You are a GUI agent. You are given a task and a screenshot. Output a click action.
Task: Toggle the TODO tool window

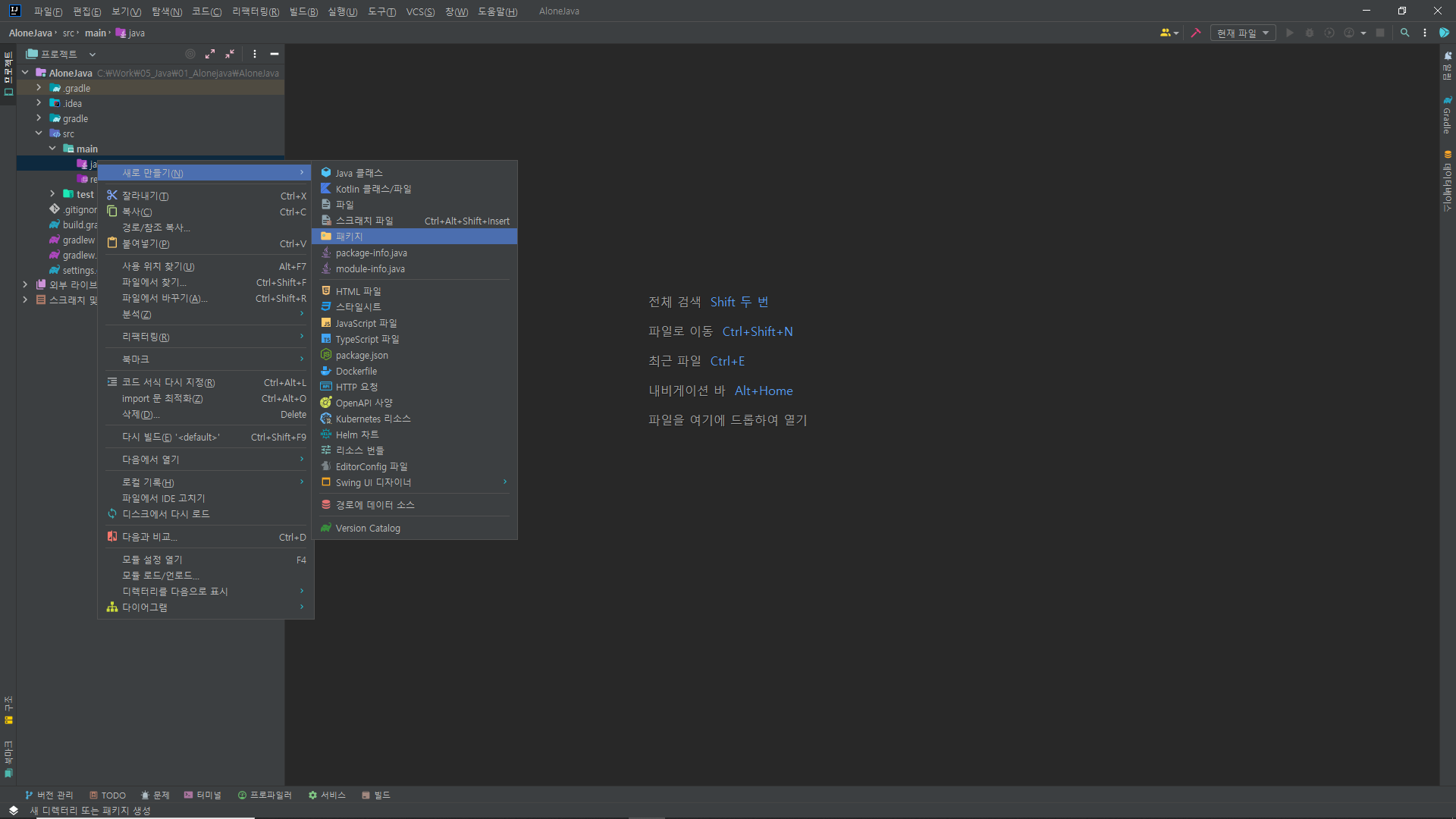pos(108,795)
